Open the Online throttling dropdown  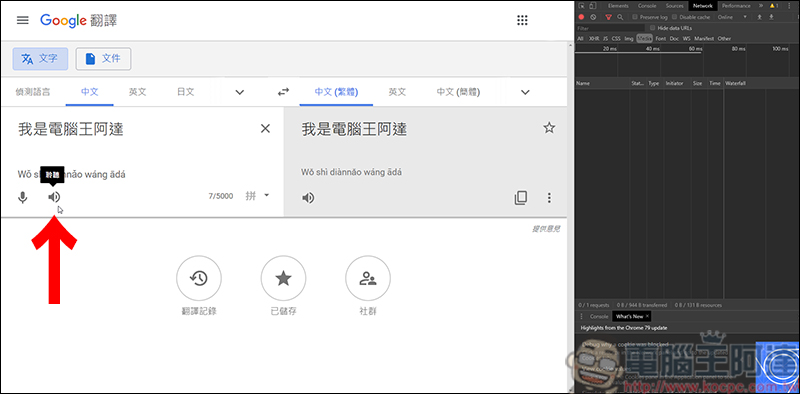click(733, 17)
